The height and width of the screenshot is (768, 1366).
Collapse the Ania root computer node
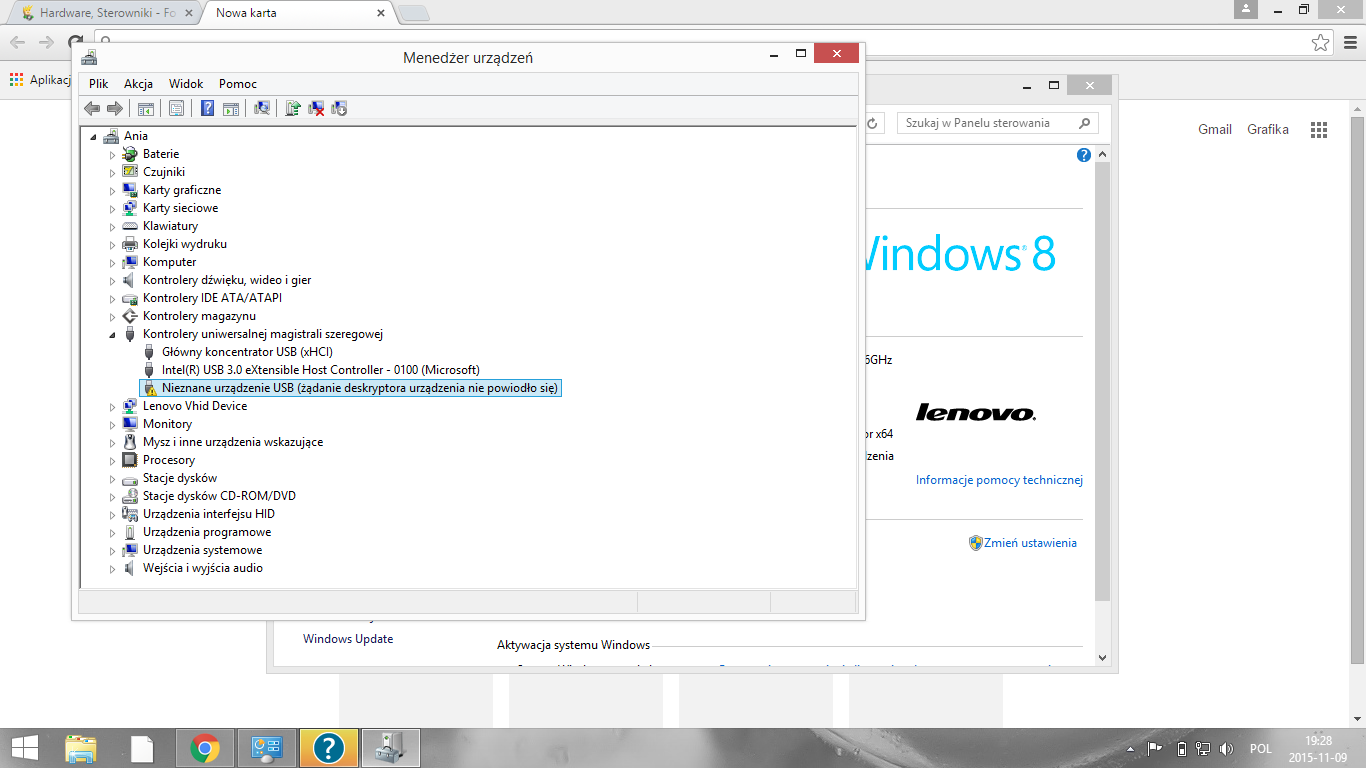tap(94, 137)
